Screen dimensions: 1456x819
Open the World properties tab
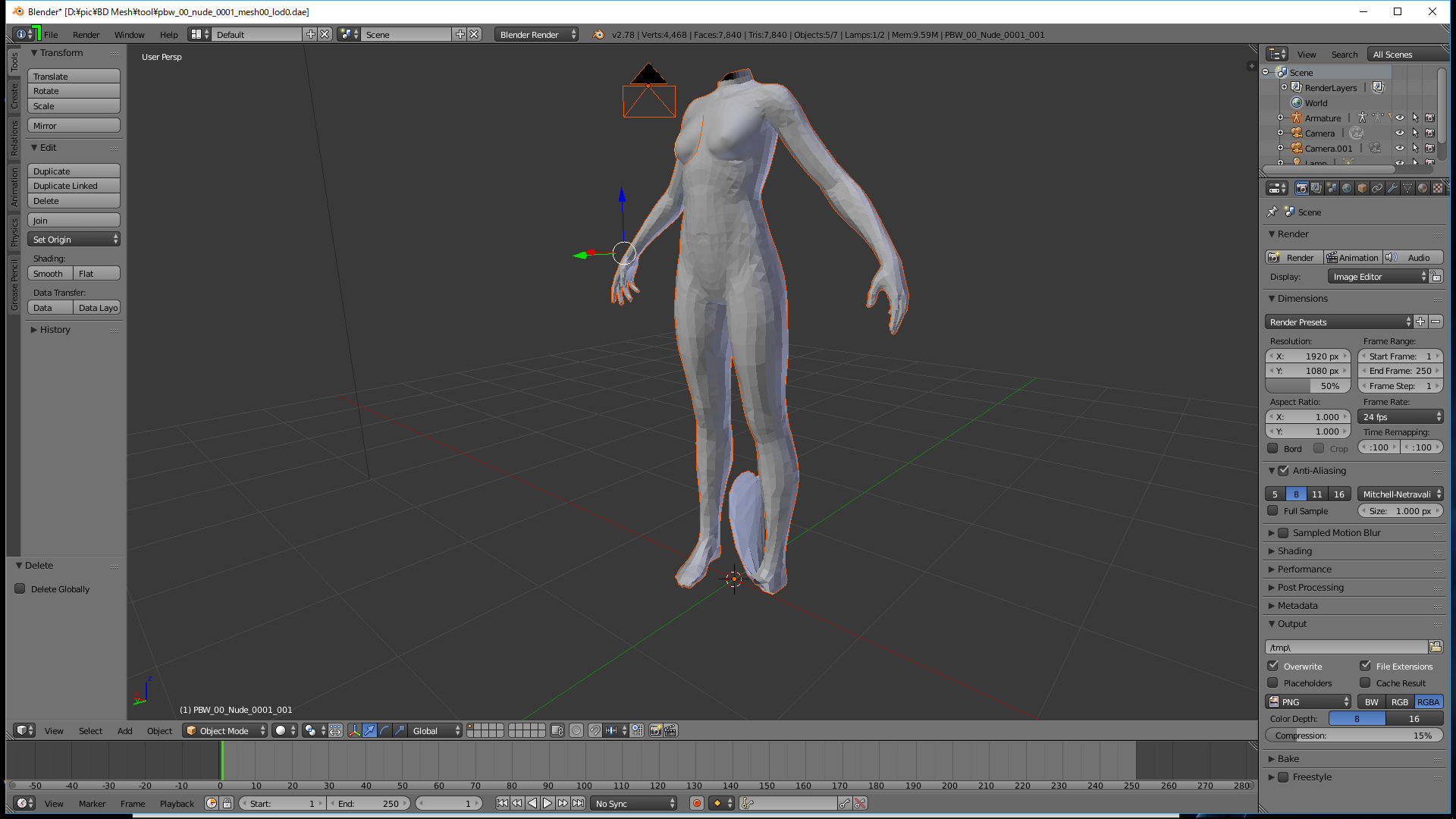(1347, 188)
